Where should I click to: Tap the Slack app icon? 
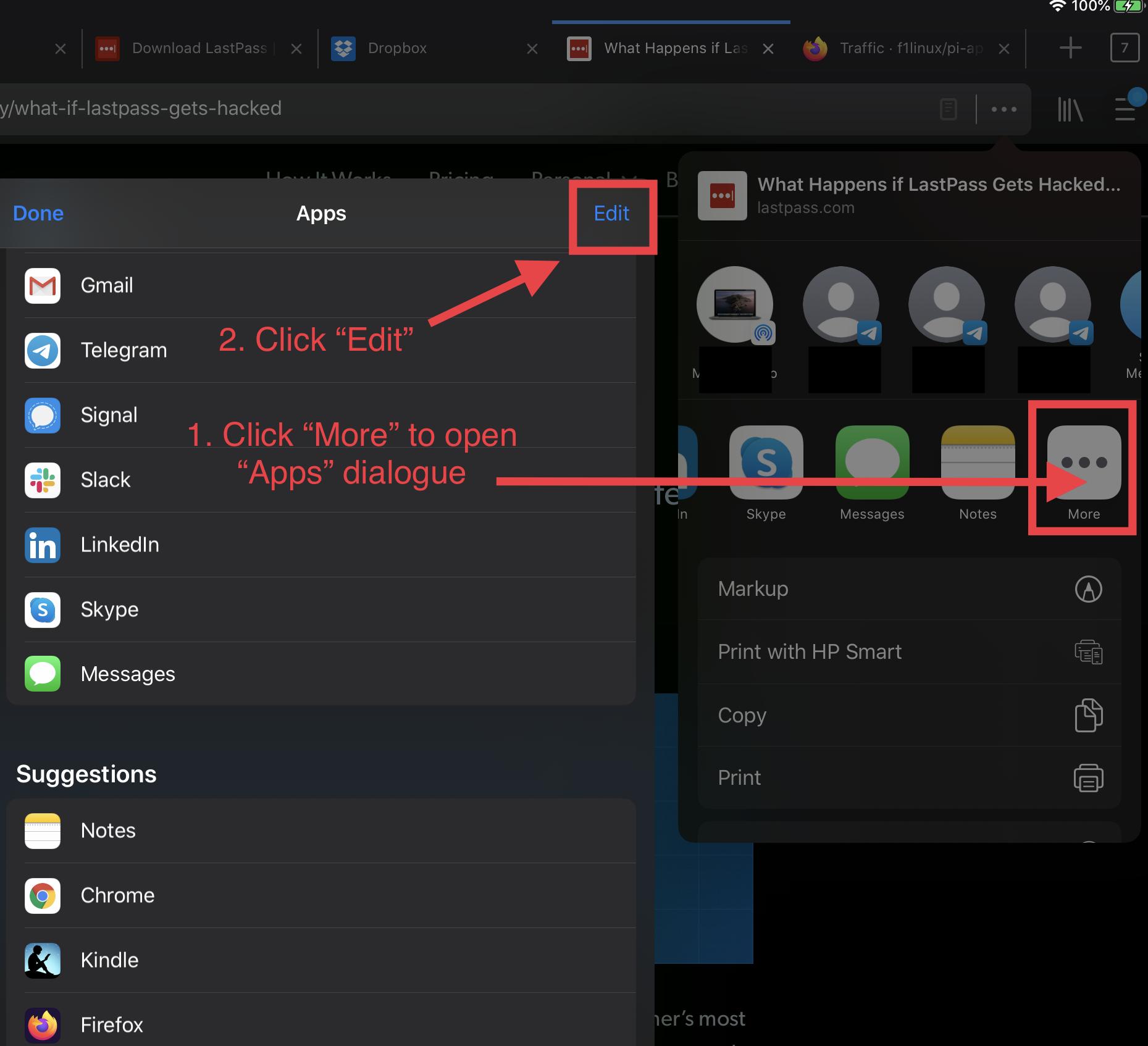(43, 480)
